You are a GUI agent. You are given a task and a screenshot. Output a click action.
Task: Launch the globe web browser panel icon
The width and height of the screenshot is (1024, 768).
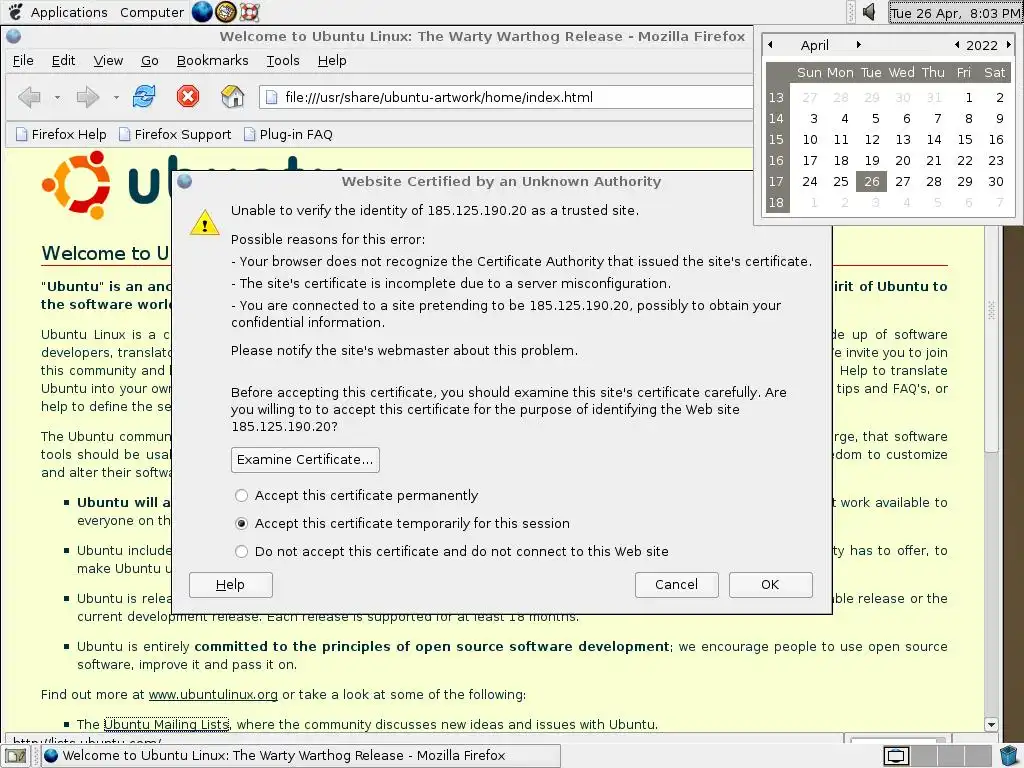(202, 12)
